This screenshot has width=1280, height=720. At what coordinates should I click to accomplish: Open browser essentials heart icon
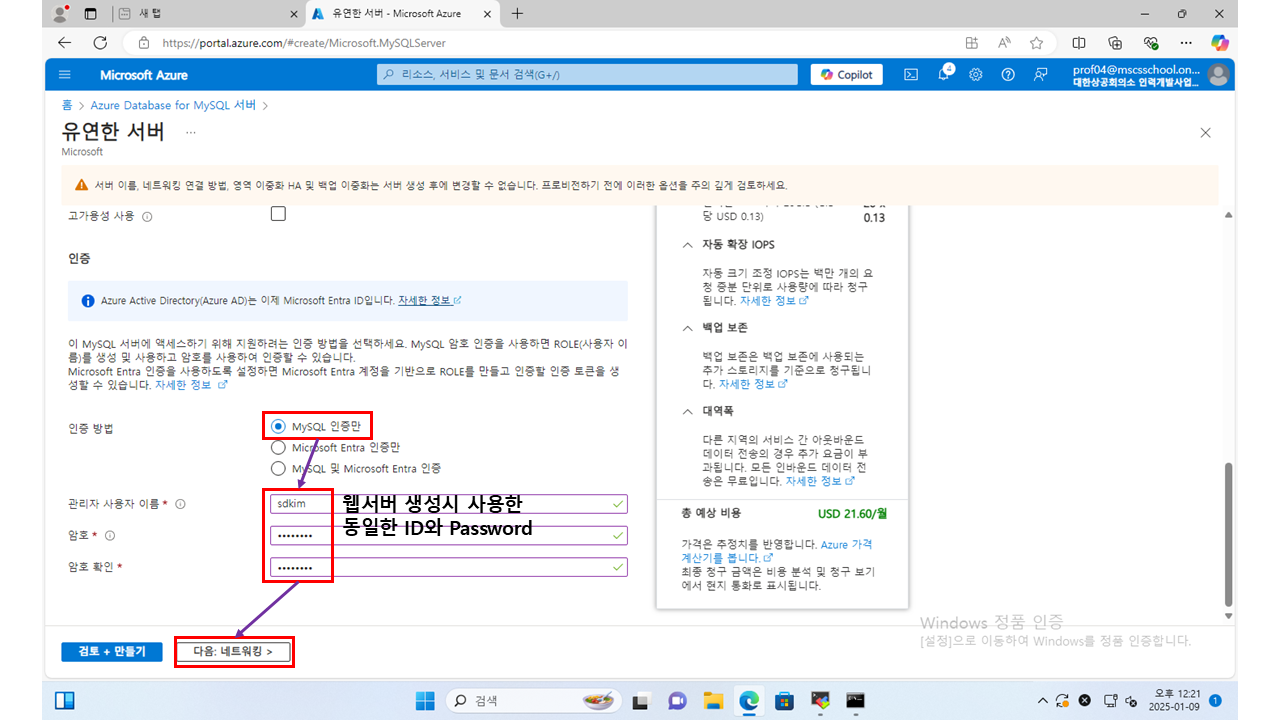(x=1151, y=43)
